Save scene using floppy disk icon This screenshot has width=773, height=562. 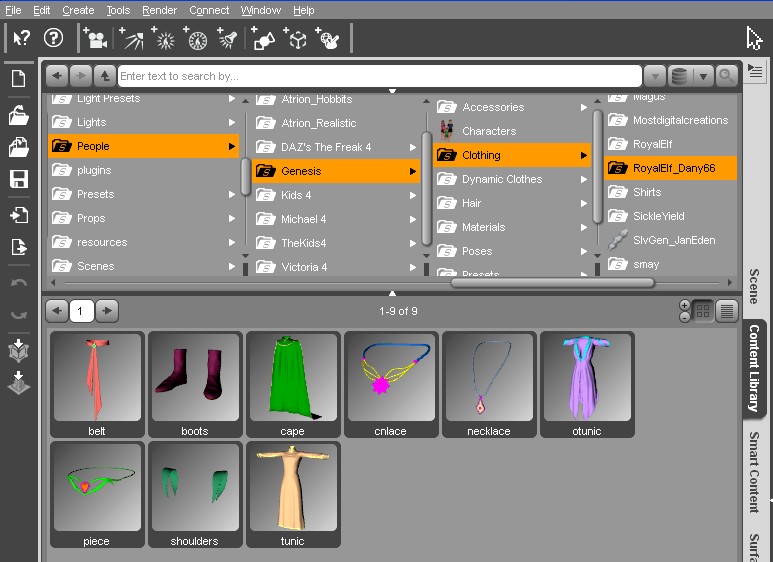click(x=19, y=179)
